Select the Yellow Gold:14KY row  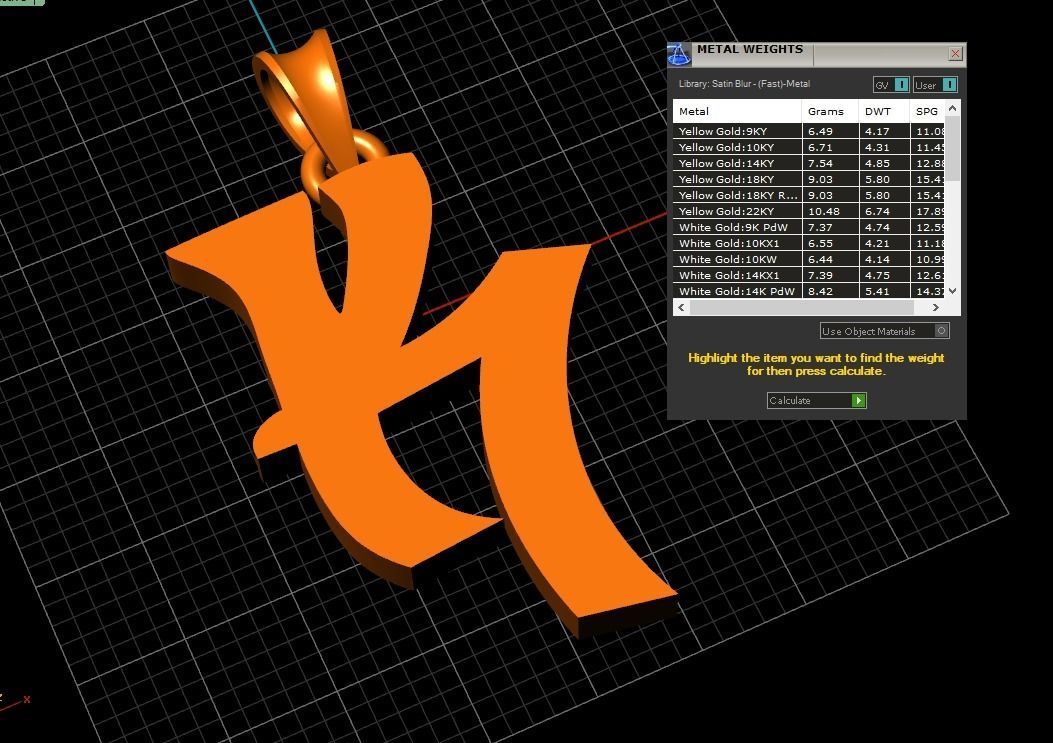click(x=809, y=163)
